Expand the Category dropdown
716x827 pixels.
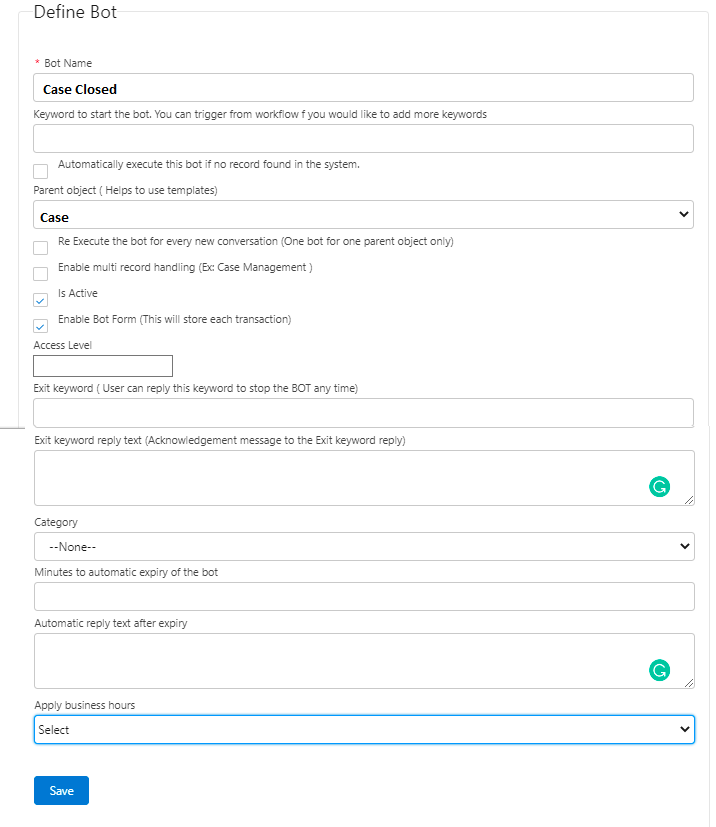[x=363, y=546]
